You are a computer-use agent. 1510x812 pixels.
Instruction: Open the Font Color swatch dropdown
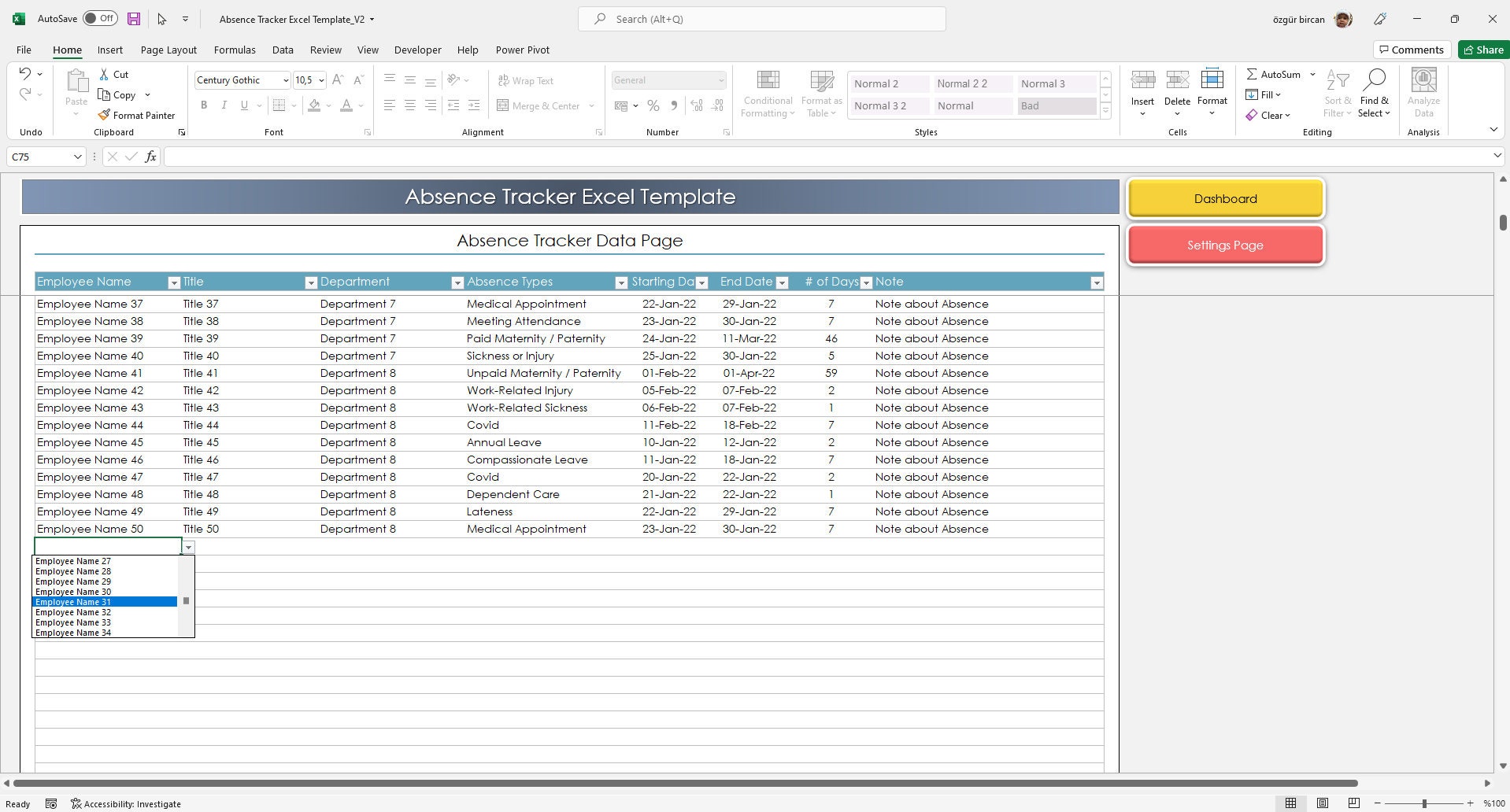point(361,105)
